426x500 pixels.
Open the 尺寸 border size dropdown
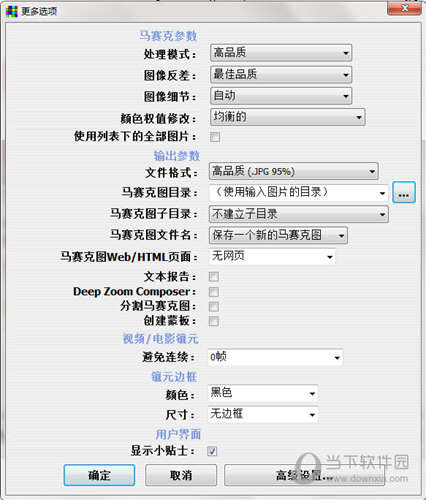coord(263,414)
